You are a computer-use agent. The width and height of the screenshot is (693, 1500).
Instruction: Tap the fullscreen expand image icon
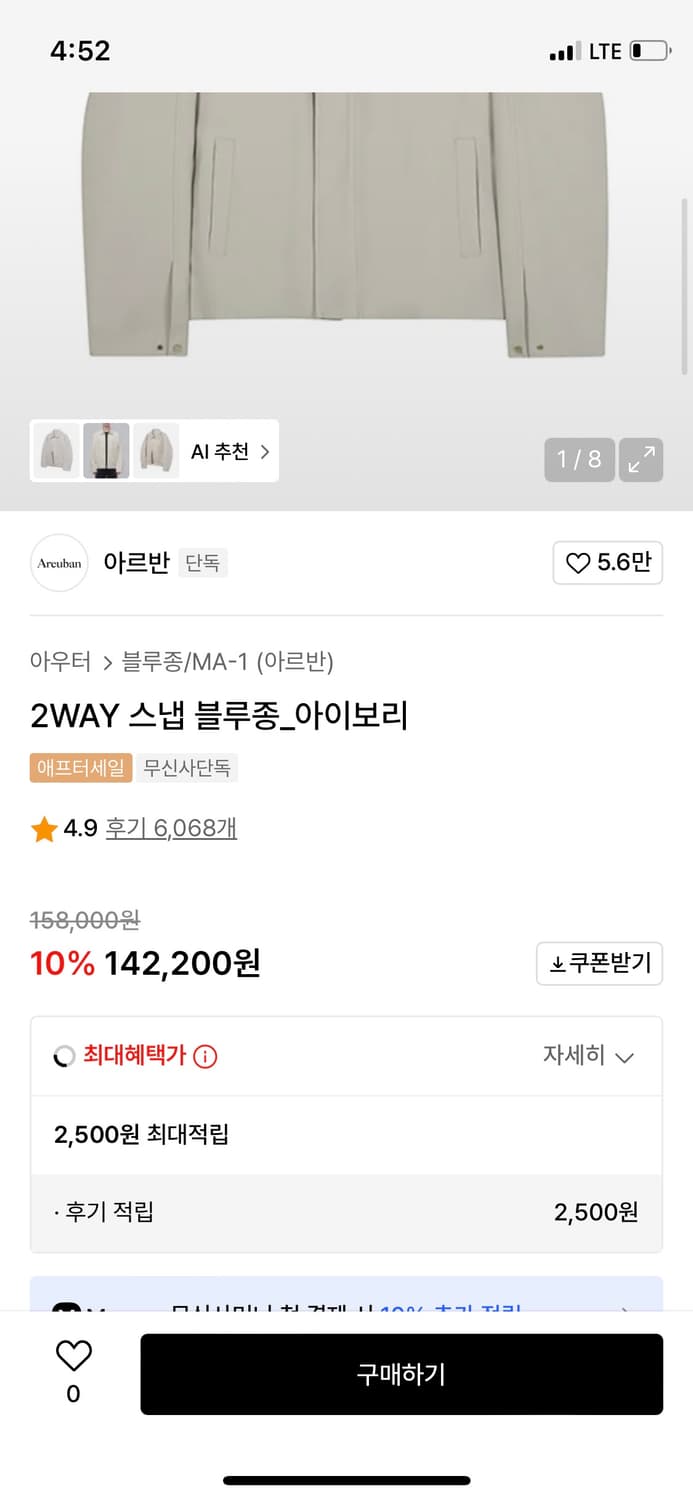[641, 460]
